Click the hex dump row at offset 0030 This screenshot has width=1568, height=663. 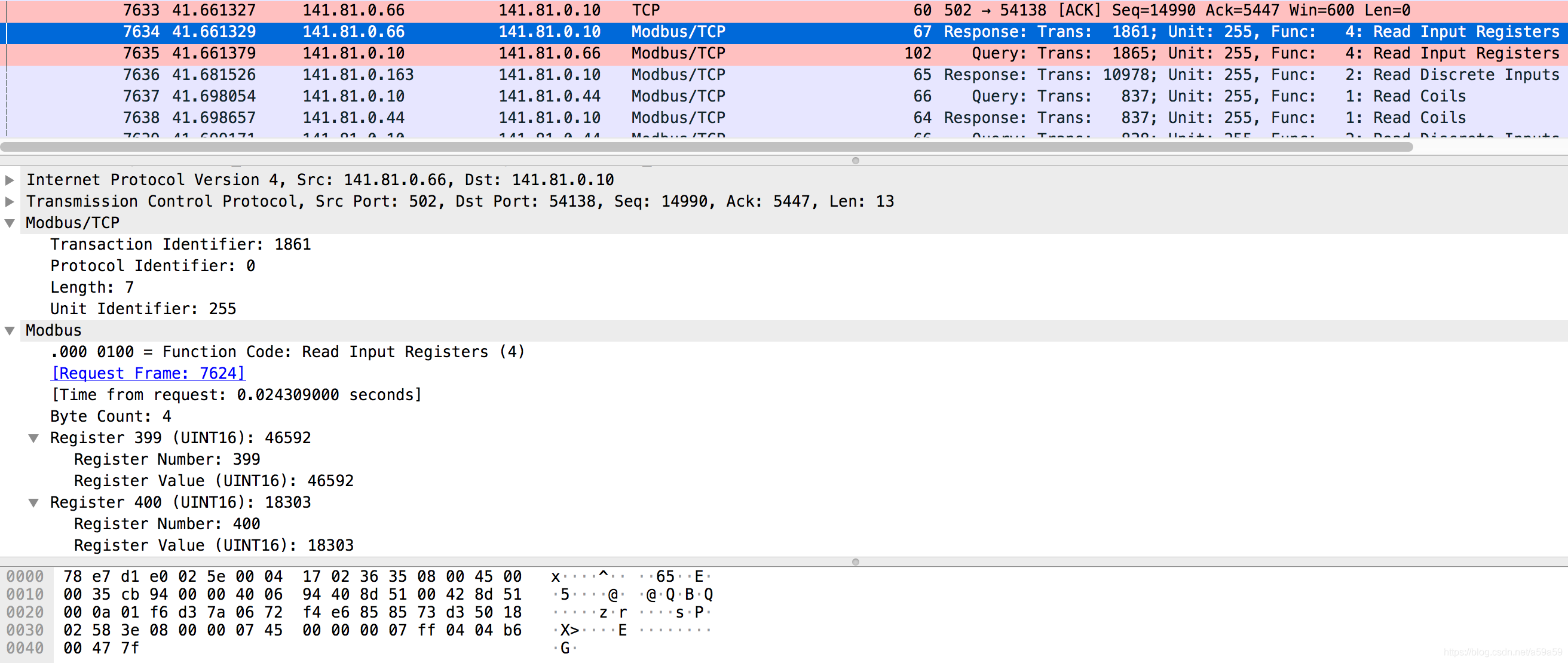tap(292, 630)
